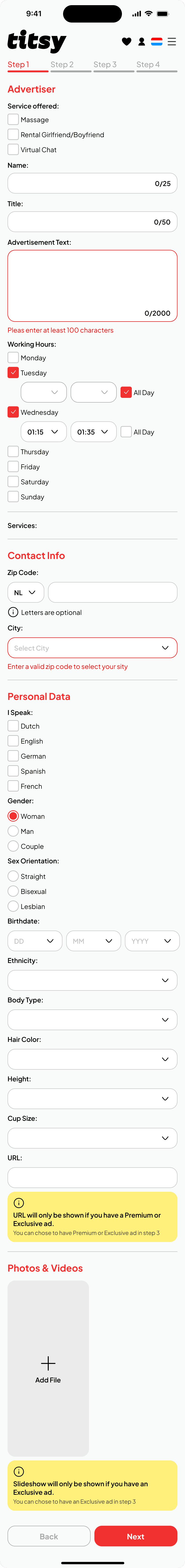Screen dimensions: 185x1568
Task: Click info icon in URL notice box
Action: (19, 1203)
